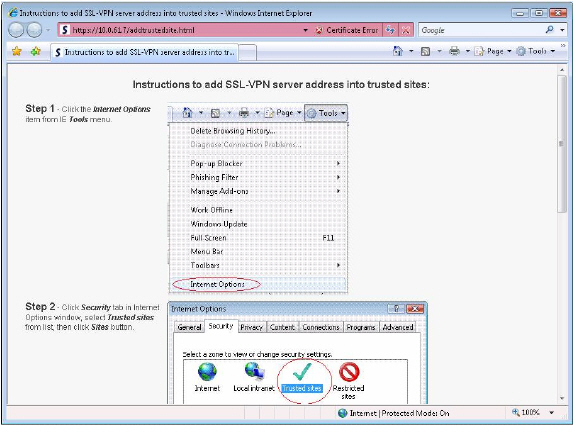
Task: Click Manage Add-ons in illustrated menu
Action: click(x=219, y=191)
